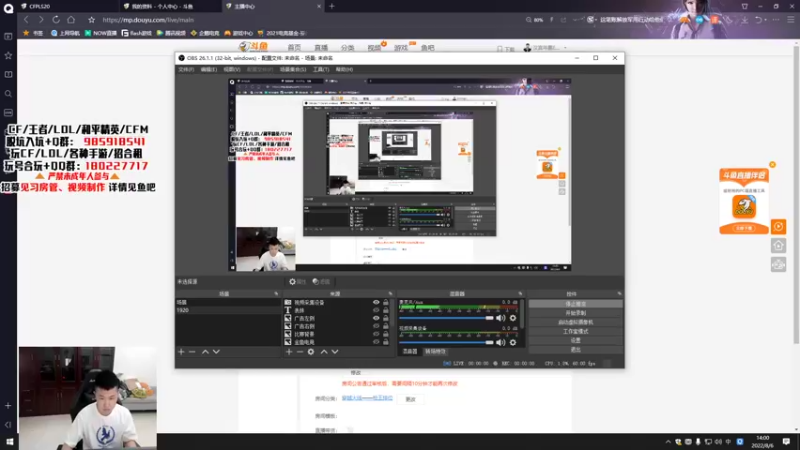800x450 pixels.
Task: Go back in the browser
Action: pyautogui.click(x=26, y=20)
